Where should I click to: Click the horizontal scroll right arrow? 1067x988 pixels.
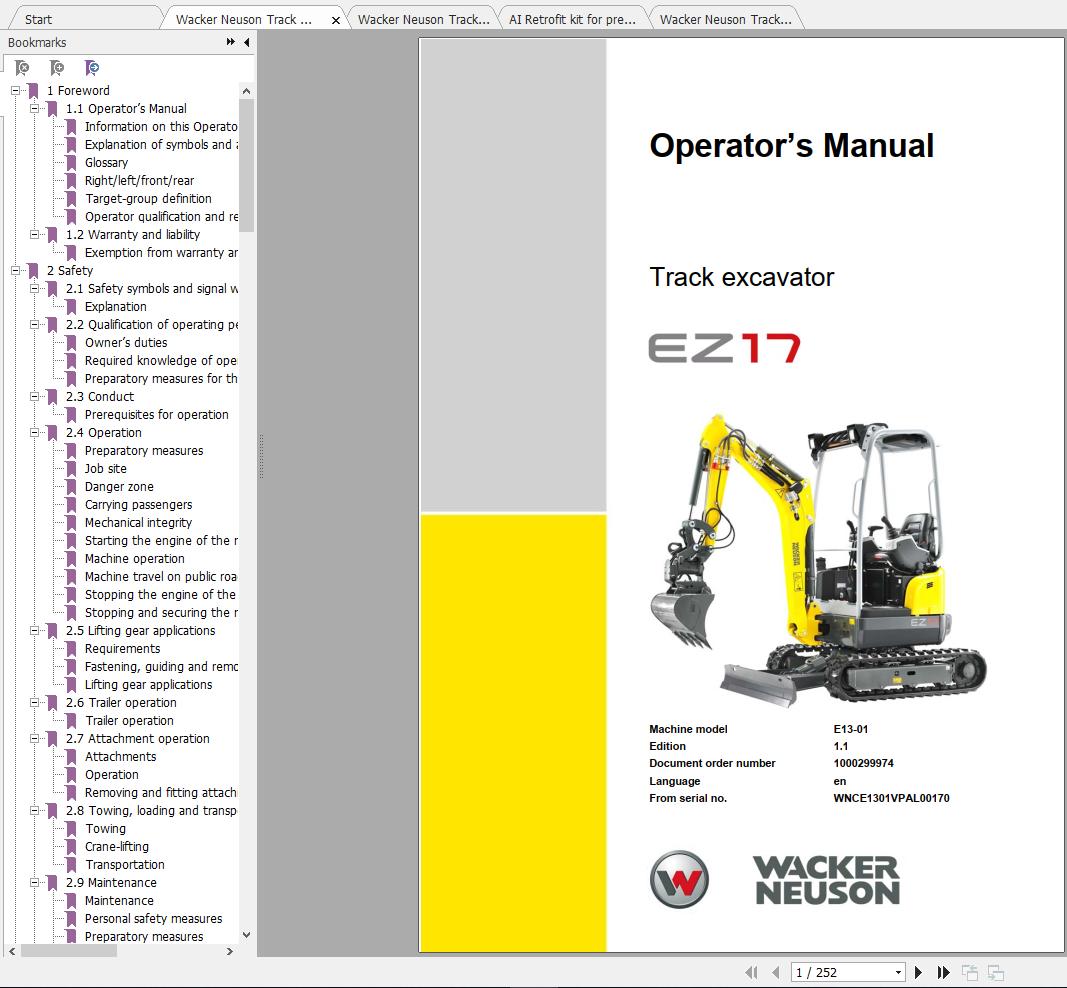(x=229, y=951)
